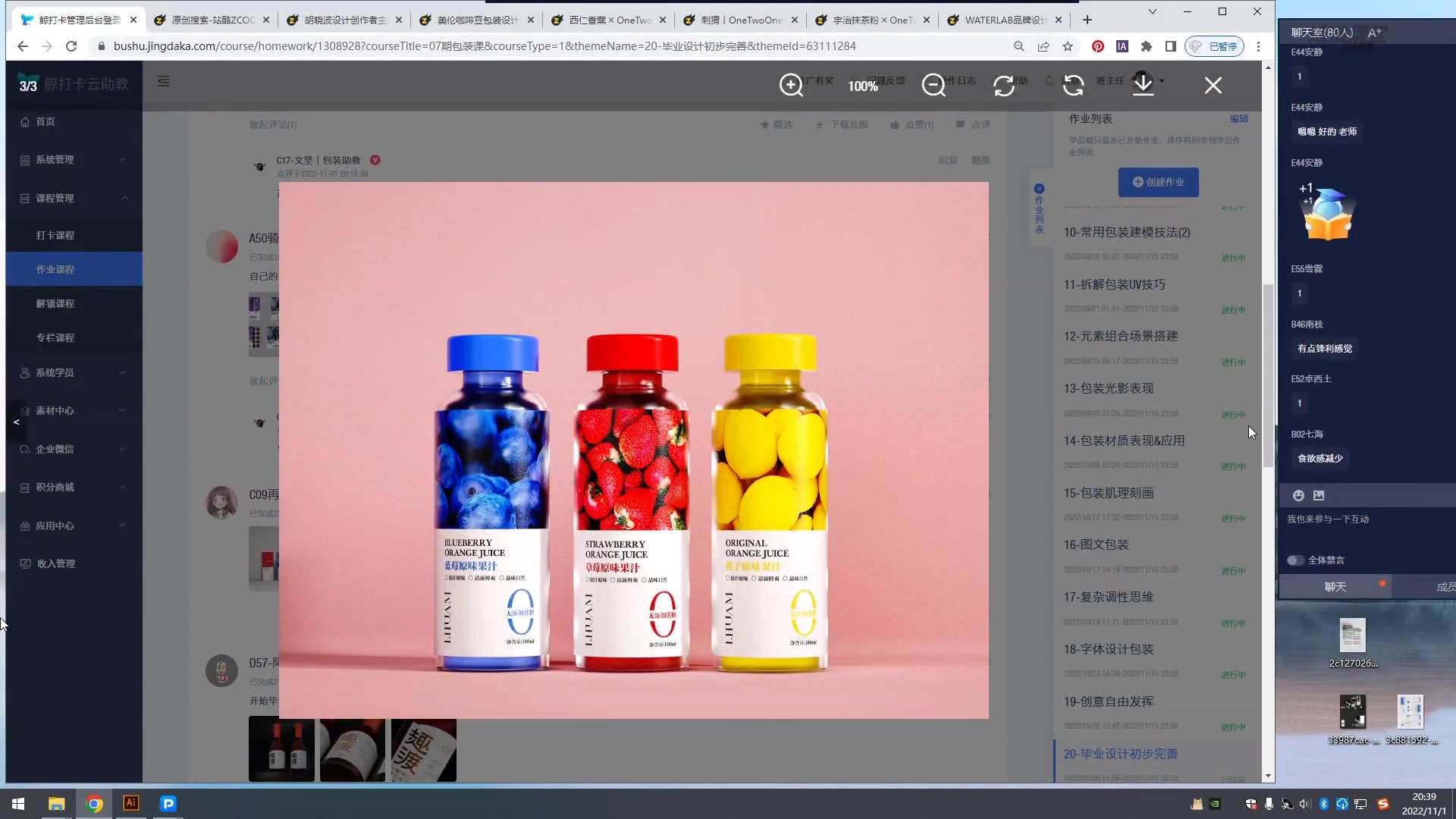This screenshot has width=1456, height=819.
Task: Click the page vertical scrollbar thumb
Action: pyautogui.click(x=1268, y=375)
